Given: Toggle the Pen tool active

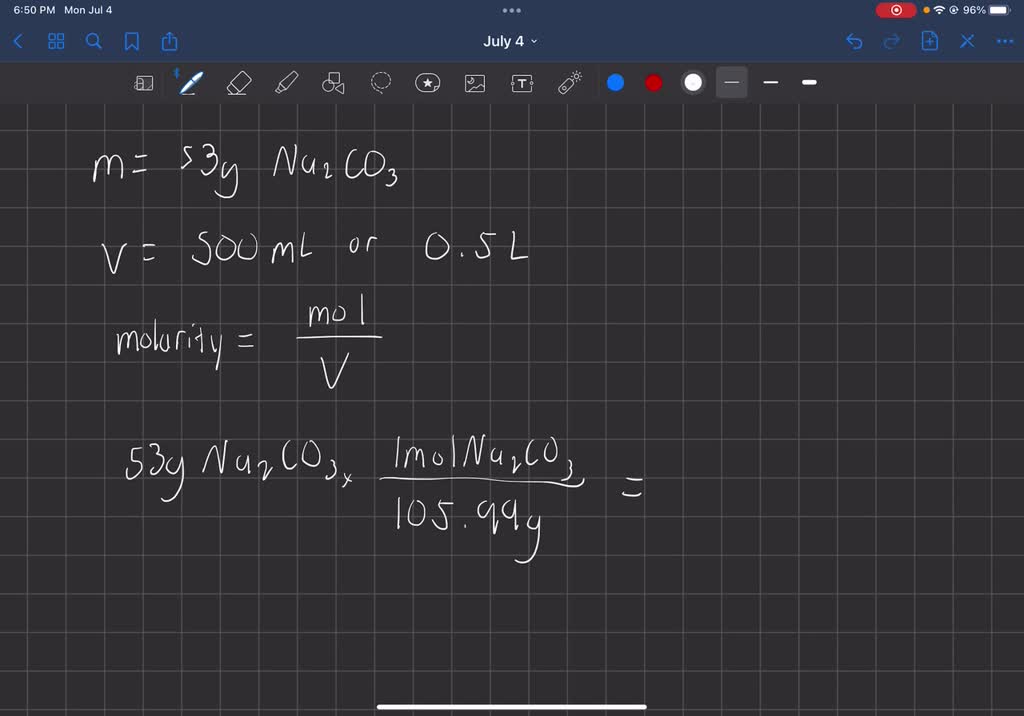Looking at the screenshot, I should (191, 82).
